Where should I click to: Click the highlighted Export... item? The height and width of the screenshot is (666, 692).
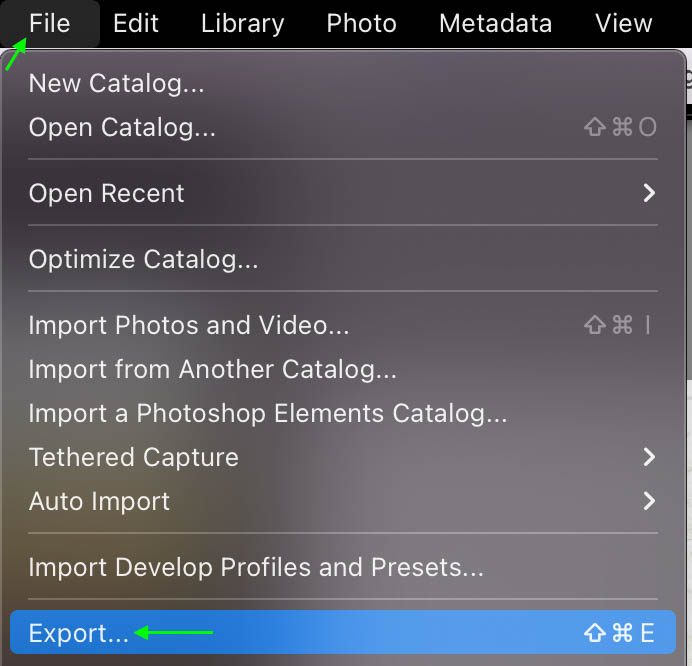click(343, 632)
